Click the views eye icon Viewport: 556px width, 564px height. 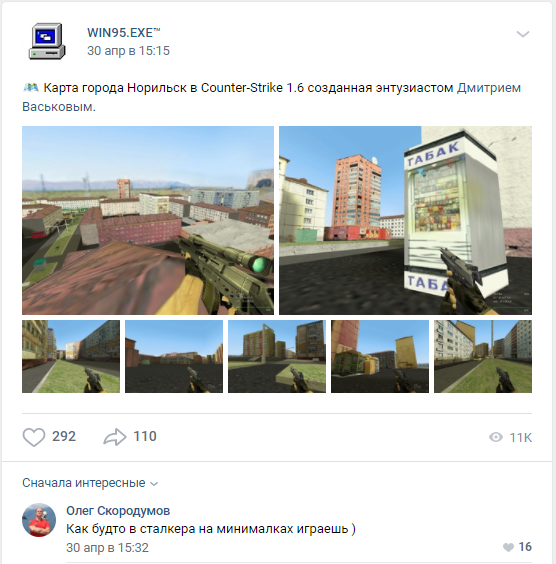[496, 437]
